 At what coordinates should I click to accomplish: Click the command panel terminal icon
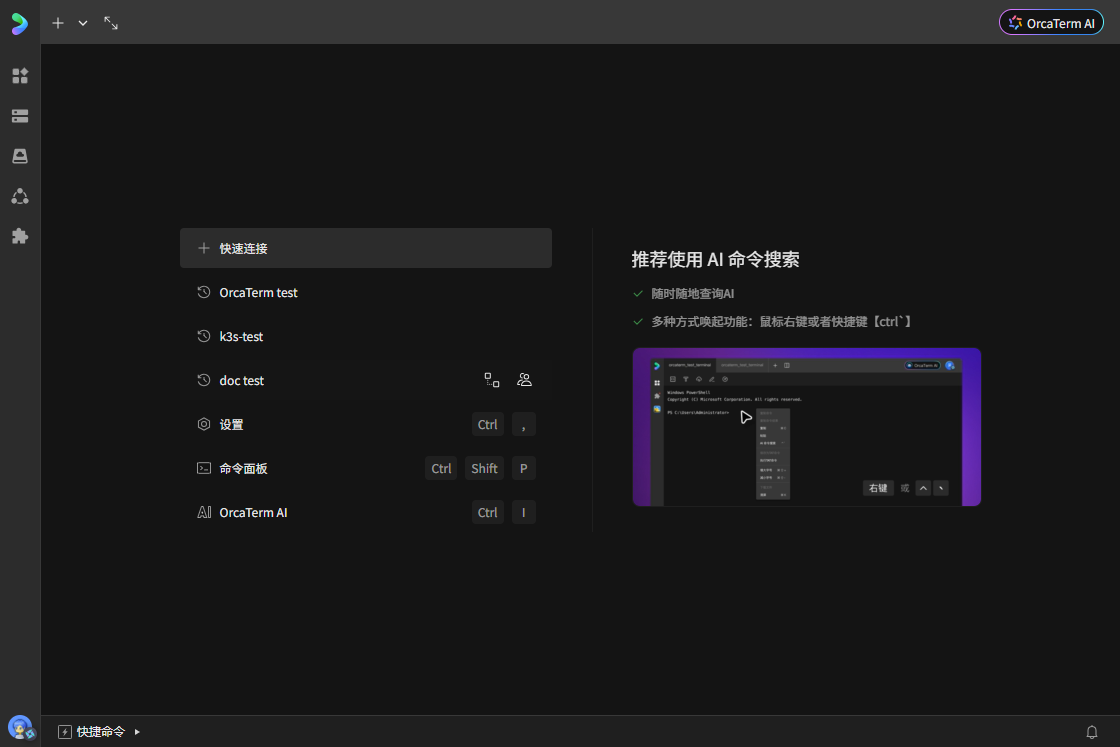(204, 468)
